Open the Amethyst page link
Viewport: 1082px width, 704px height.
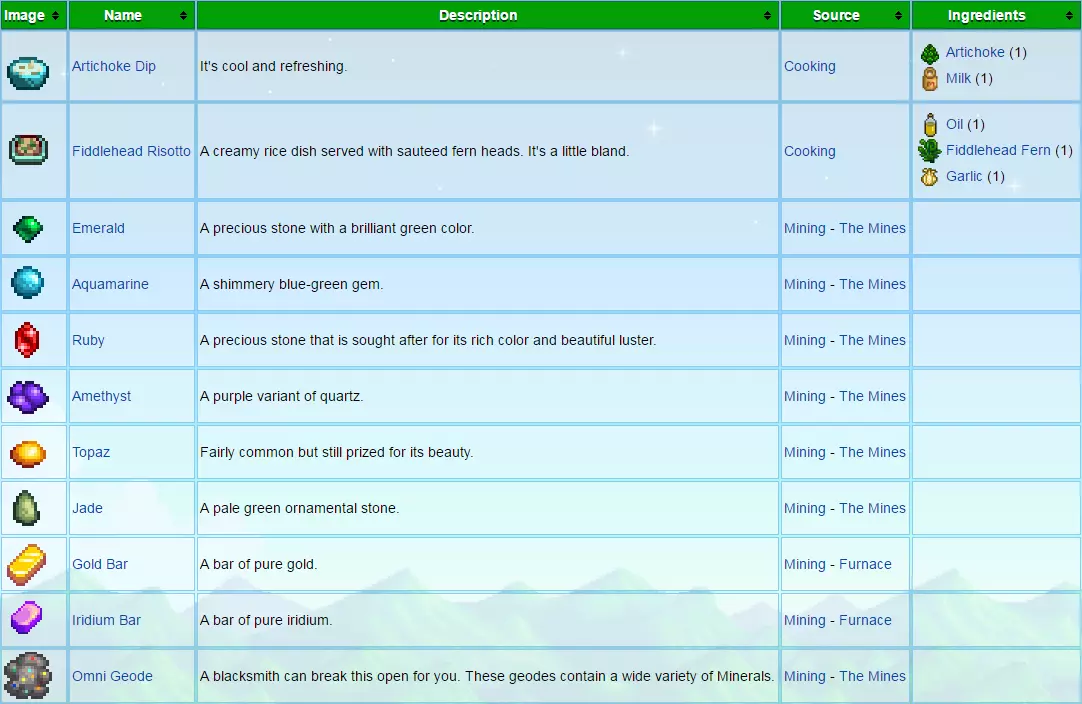tap(101, 396)
